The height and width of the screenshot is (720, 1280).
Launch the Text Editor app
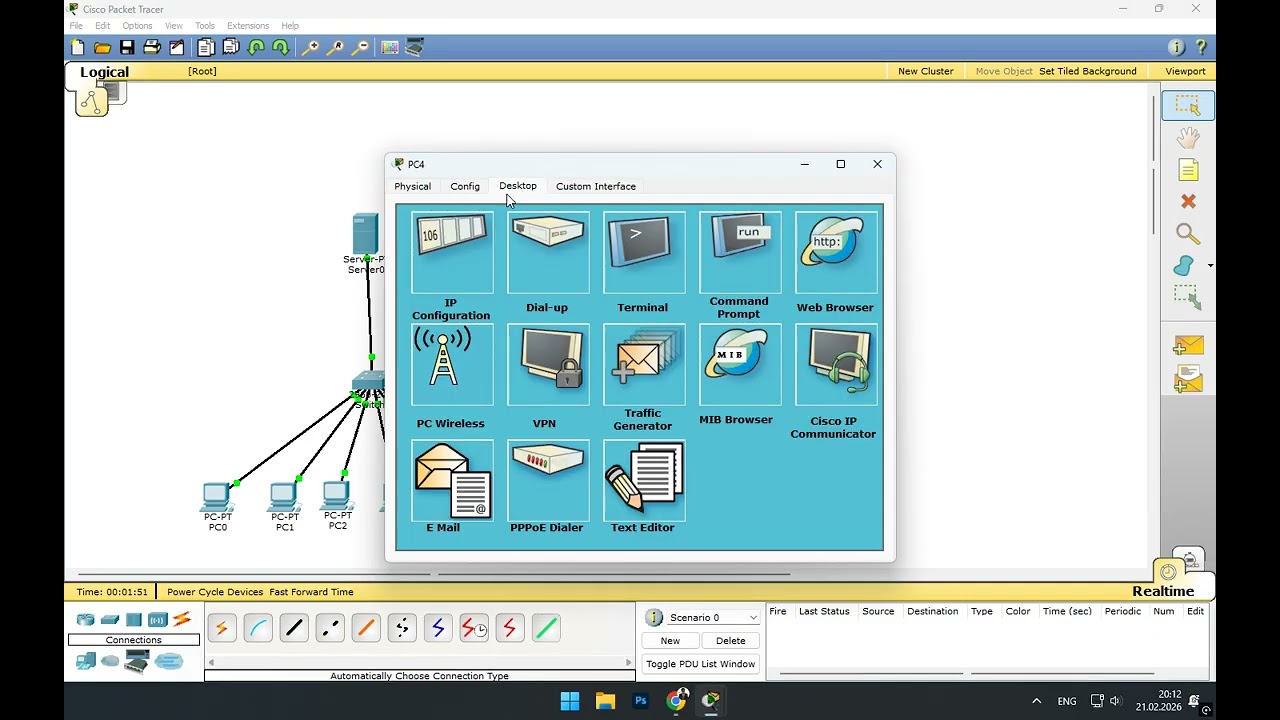click(644, 480)
